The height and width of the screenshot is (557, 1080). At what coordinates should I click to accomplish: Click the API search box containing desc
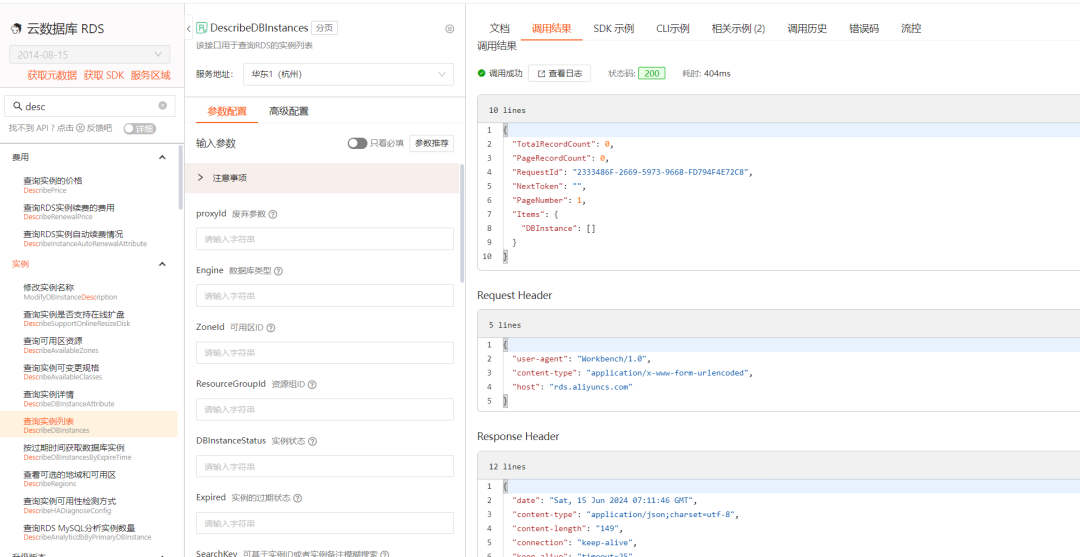tap(90, 106)
